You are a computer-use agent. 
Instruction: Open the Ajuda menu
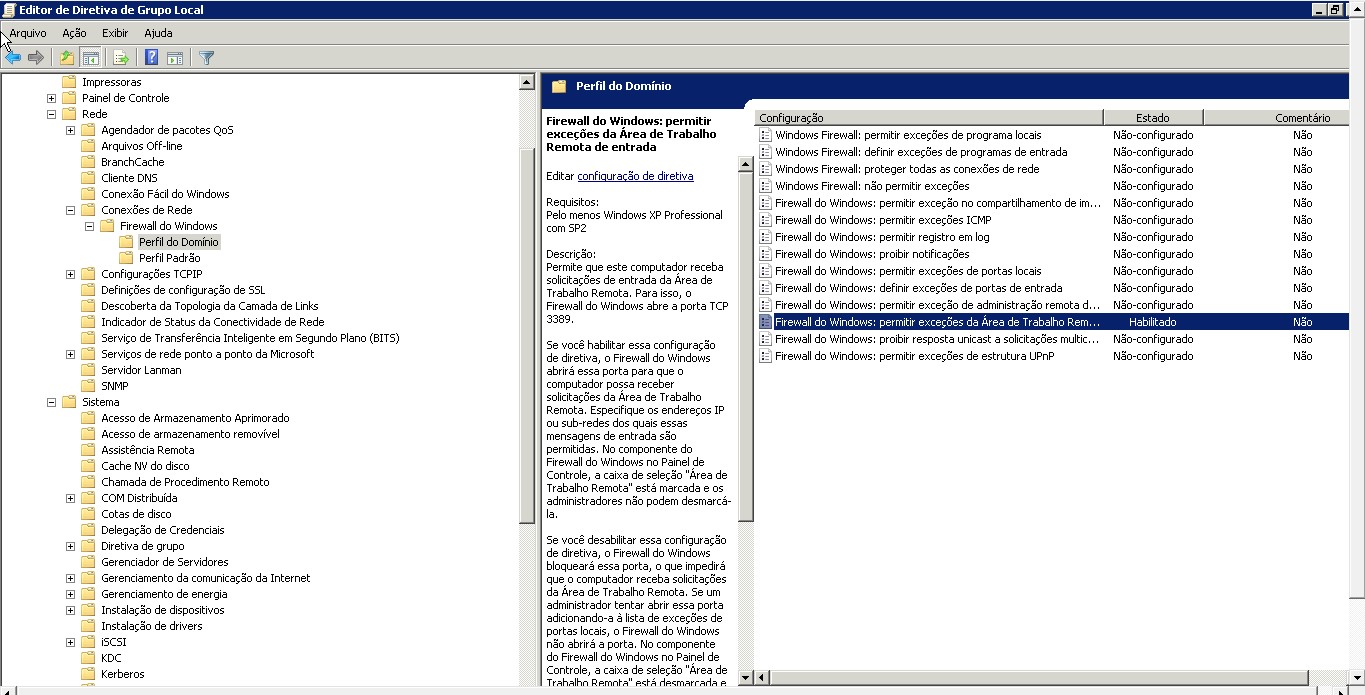(158, 33)
